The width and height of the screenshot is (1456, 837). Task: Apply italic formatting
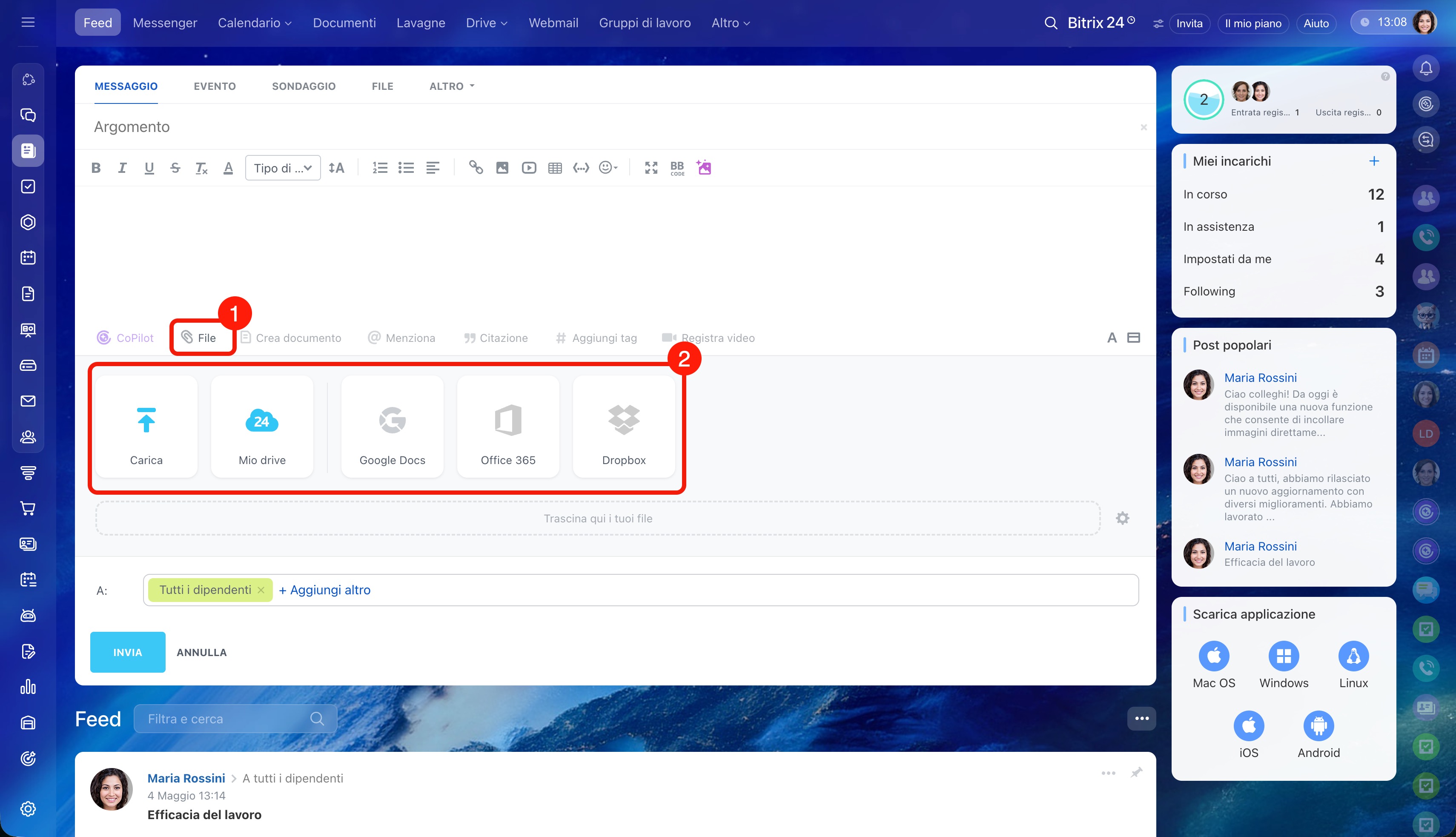point(123,168)
